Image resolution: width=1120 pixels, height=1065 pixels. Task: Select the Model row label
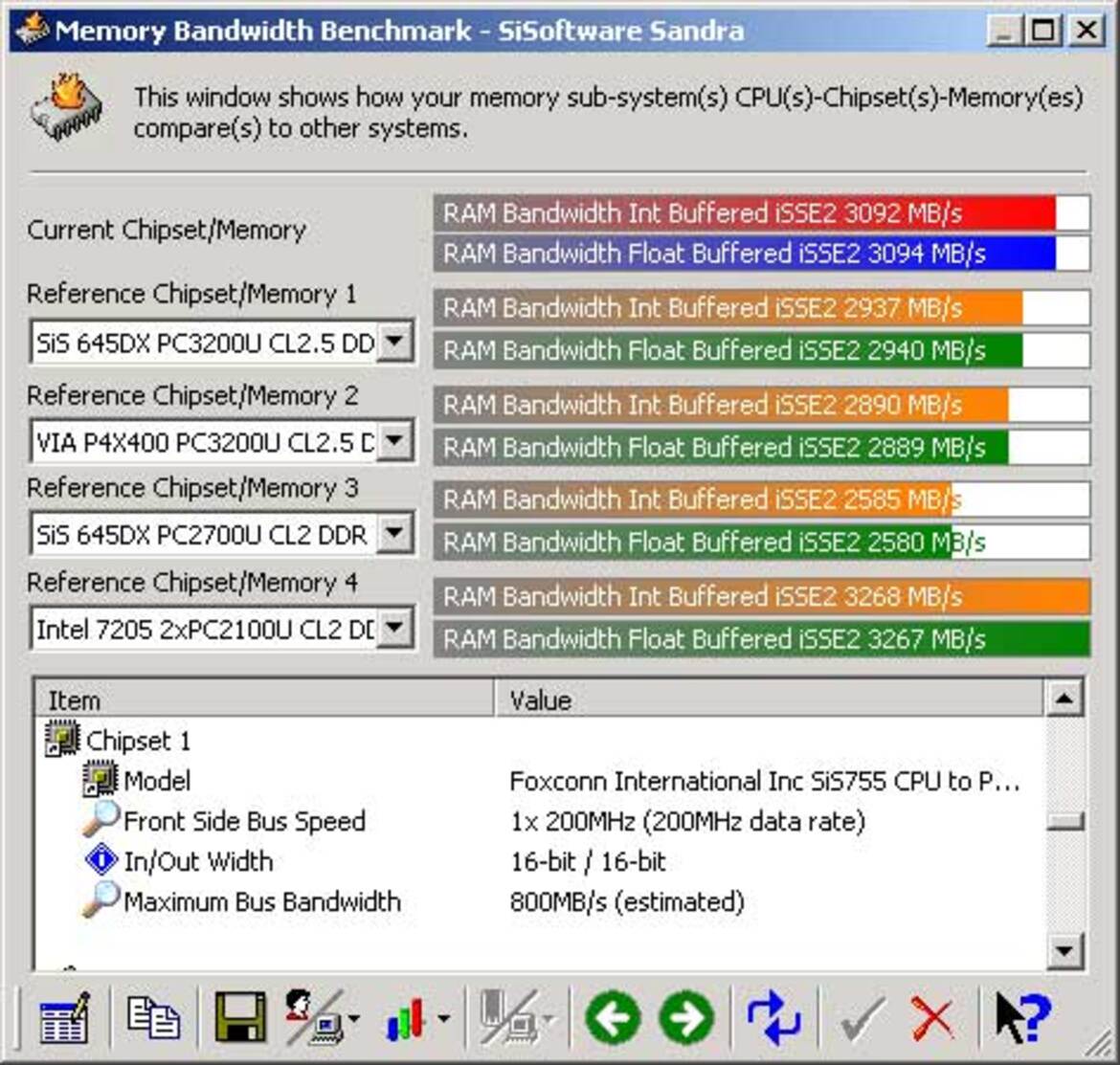coord(157,780)
